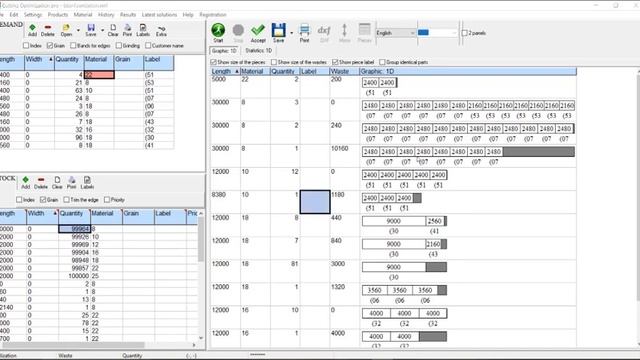Click Delete icon in Demand toolbar
The width and height of the screenshot is (640, 360).
pyautogui.click(x=48, y=30)
